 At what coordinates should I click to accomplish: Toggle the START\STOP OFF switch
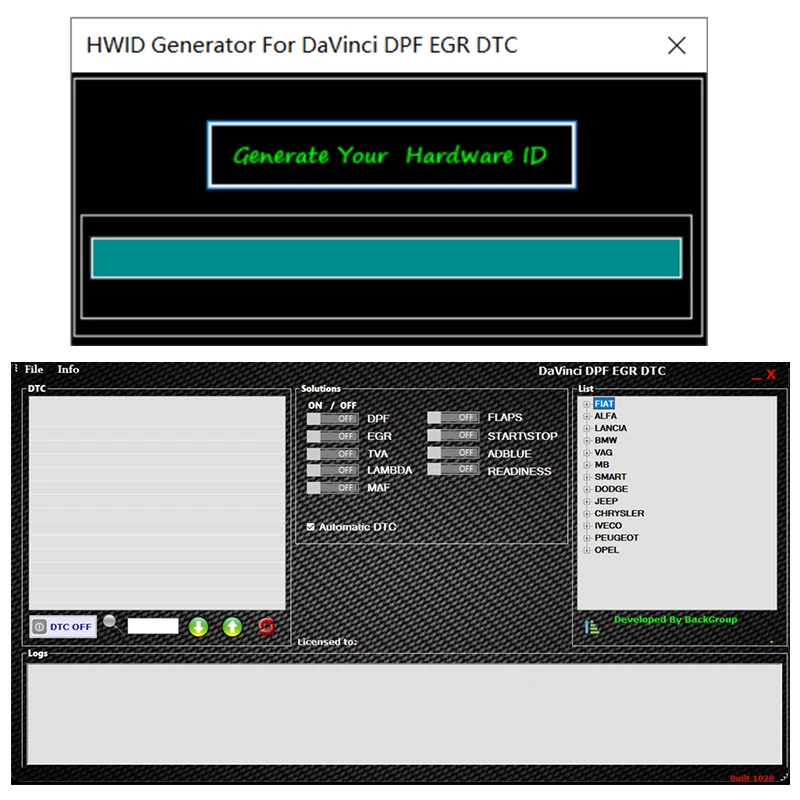pyautogui.click(x=452, y=435)
